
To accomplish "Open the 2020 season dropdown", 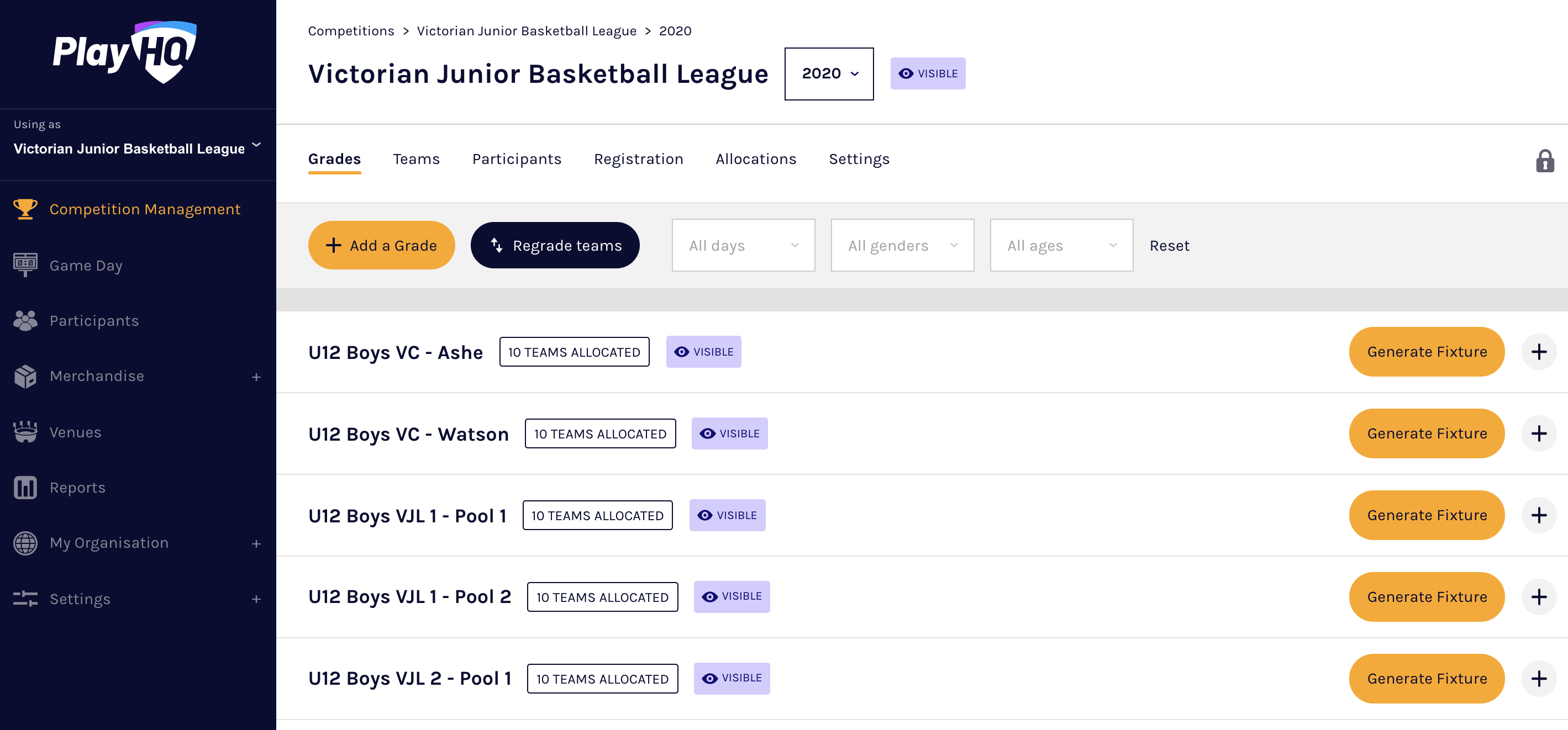I will [x=828, y=73].
